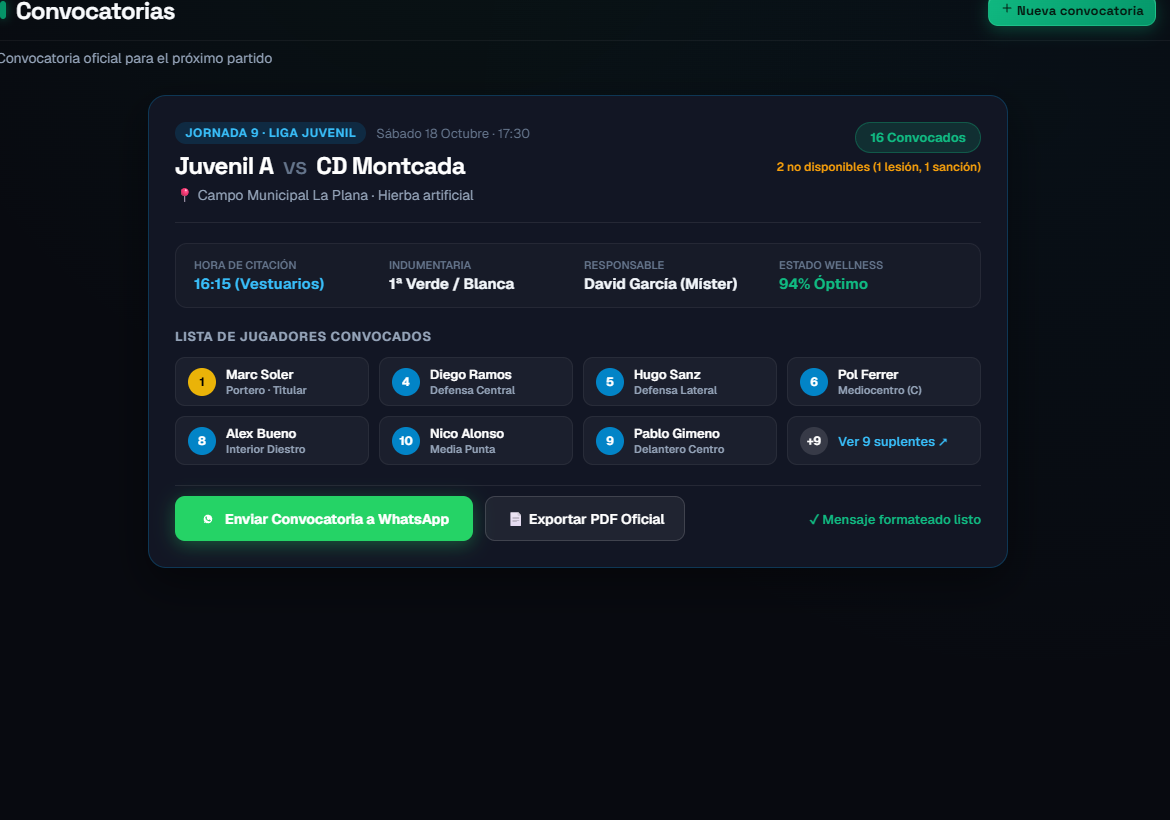Click the WhatsApp icon on the send button

click(x=208, y=519)
